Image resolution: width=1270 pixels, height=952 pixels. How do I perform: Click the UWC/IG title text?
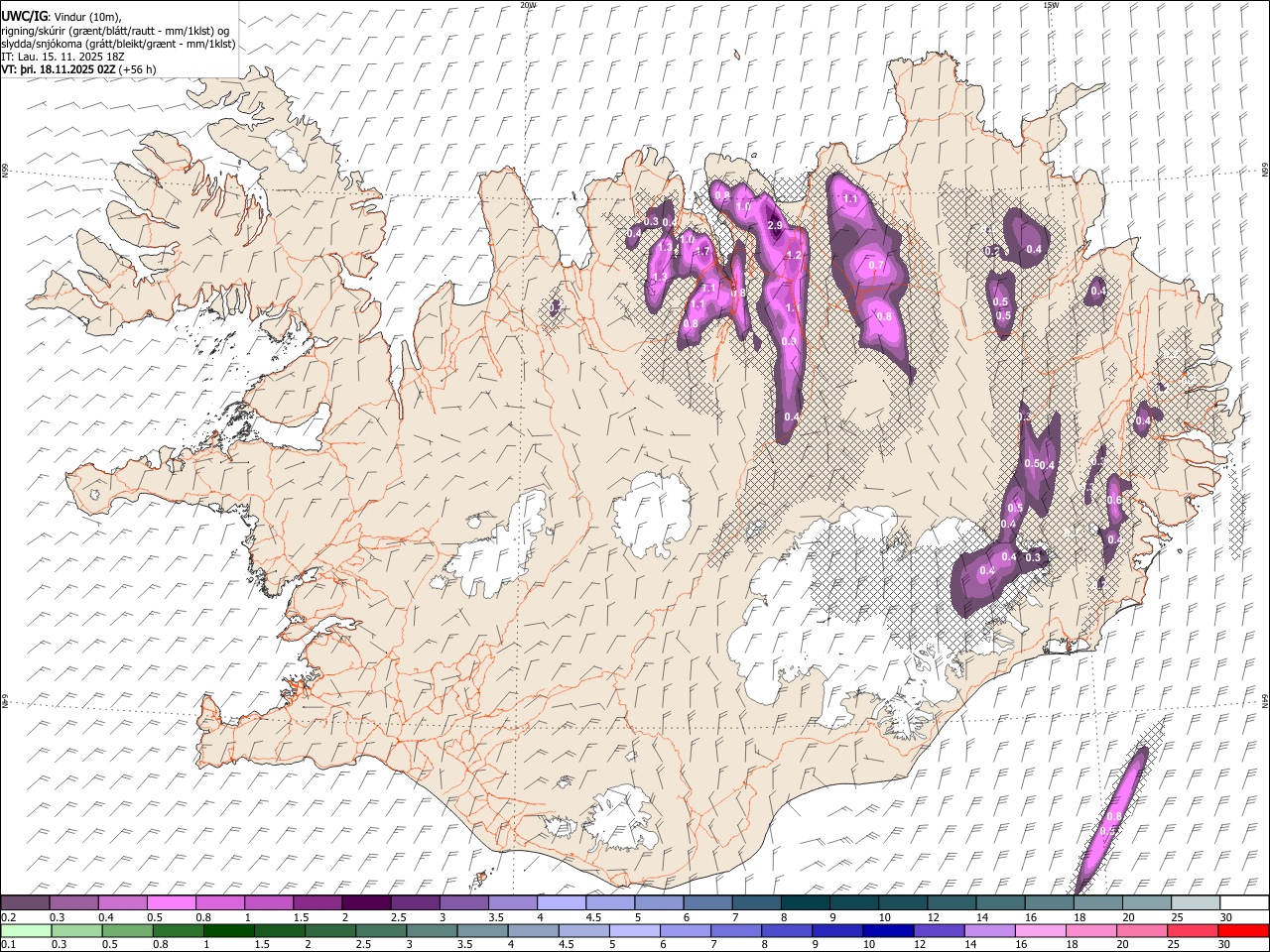24,15
